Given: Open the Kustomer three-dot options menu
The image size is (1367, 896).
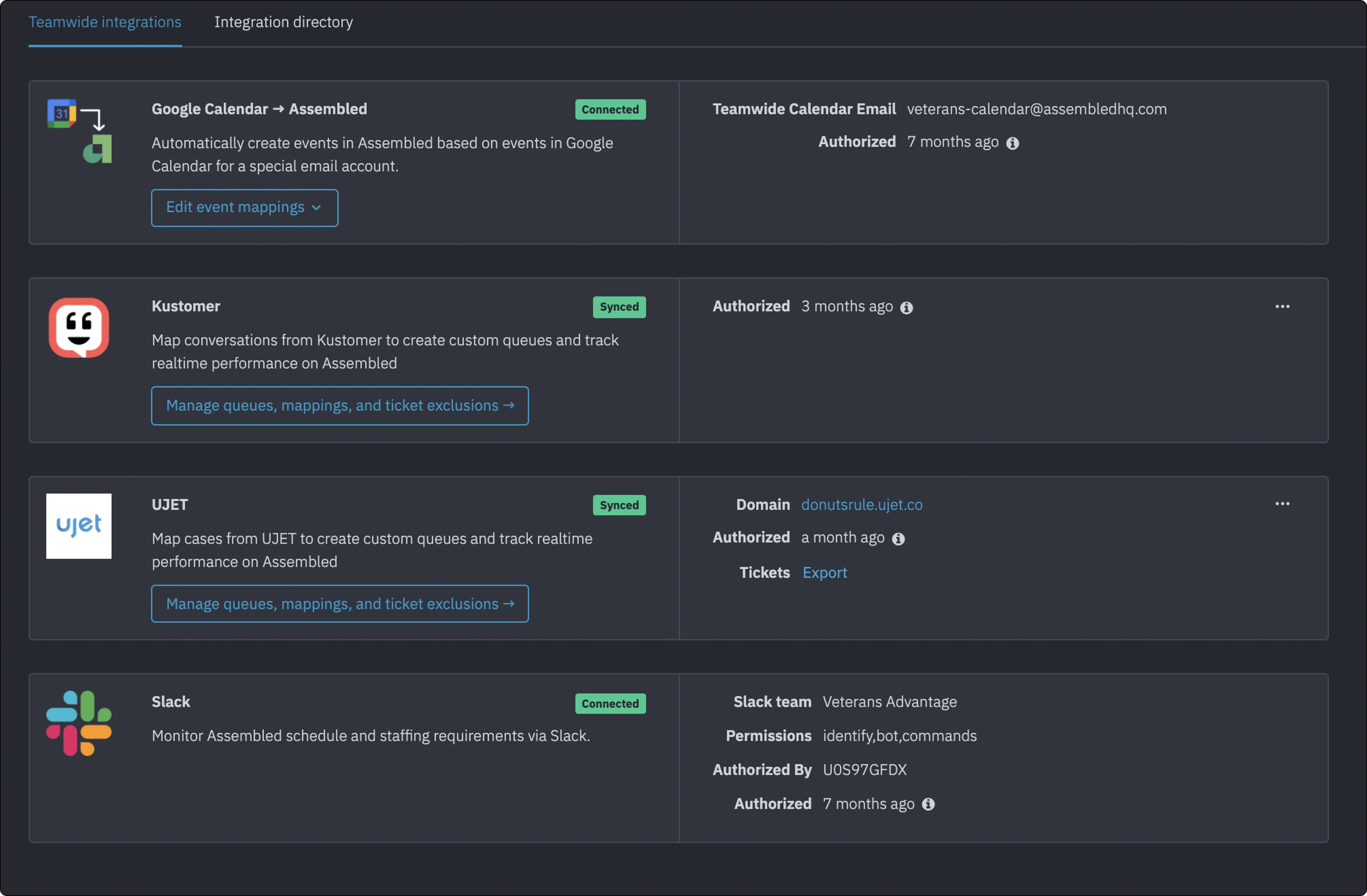Looking at the screenshot, I should [1282, 306].
